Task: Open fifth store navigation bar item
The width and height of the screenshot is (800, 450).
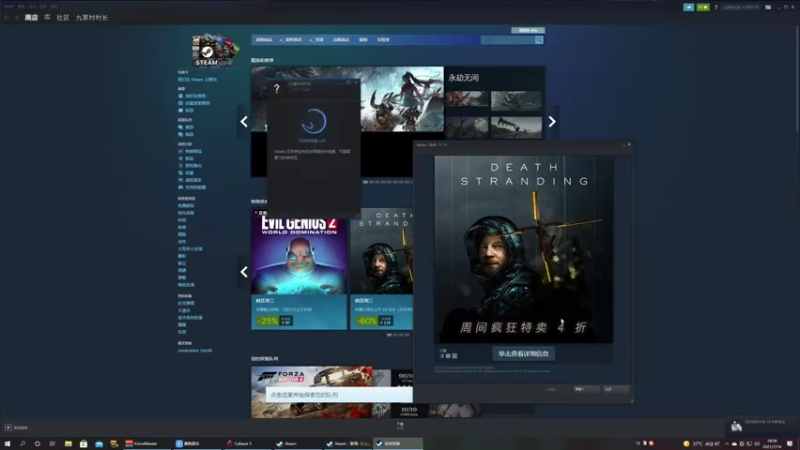Action: pos(363,40)
